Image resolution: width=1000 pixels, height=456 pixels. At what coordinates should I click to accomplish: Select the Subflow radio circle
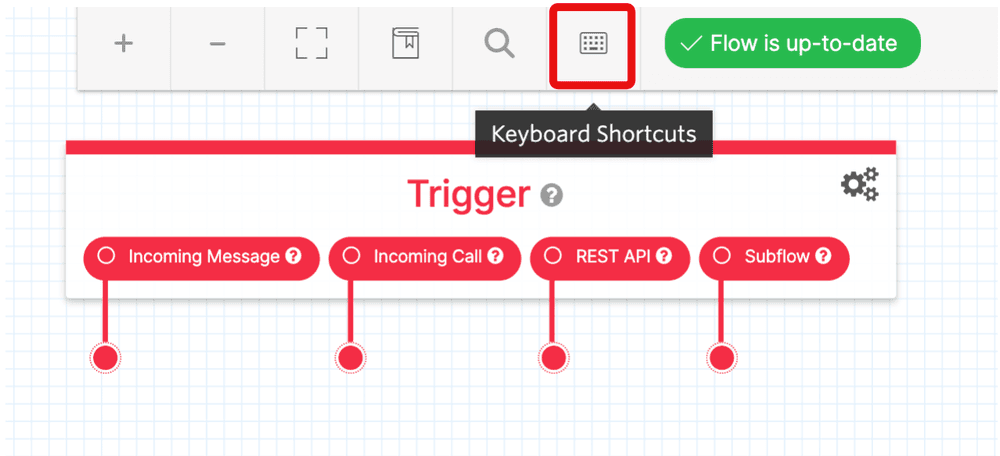tap(721, 256)
